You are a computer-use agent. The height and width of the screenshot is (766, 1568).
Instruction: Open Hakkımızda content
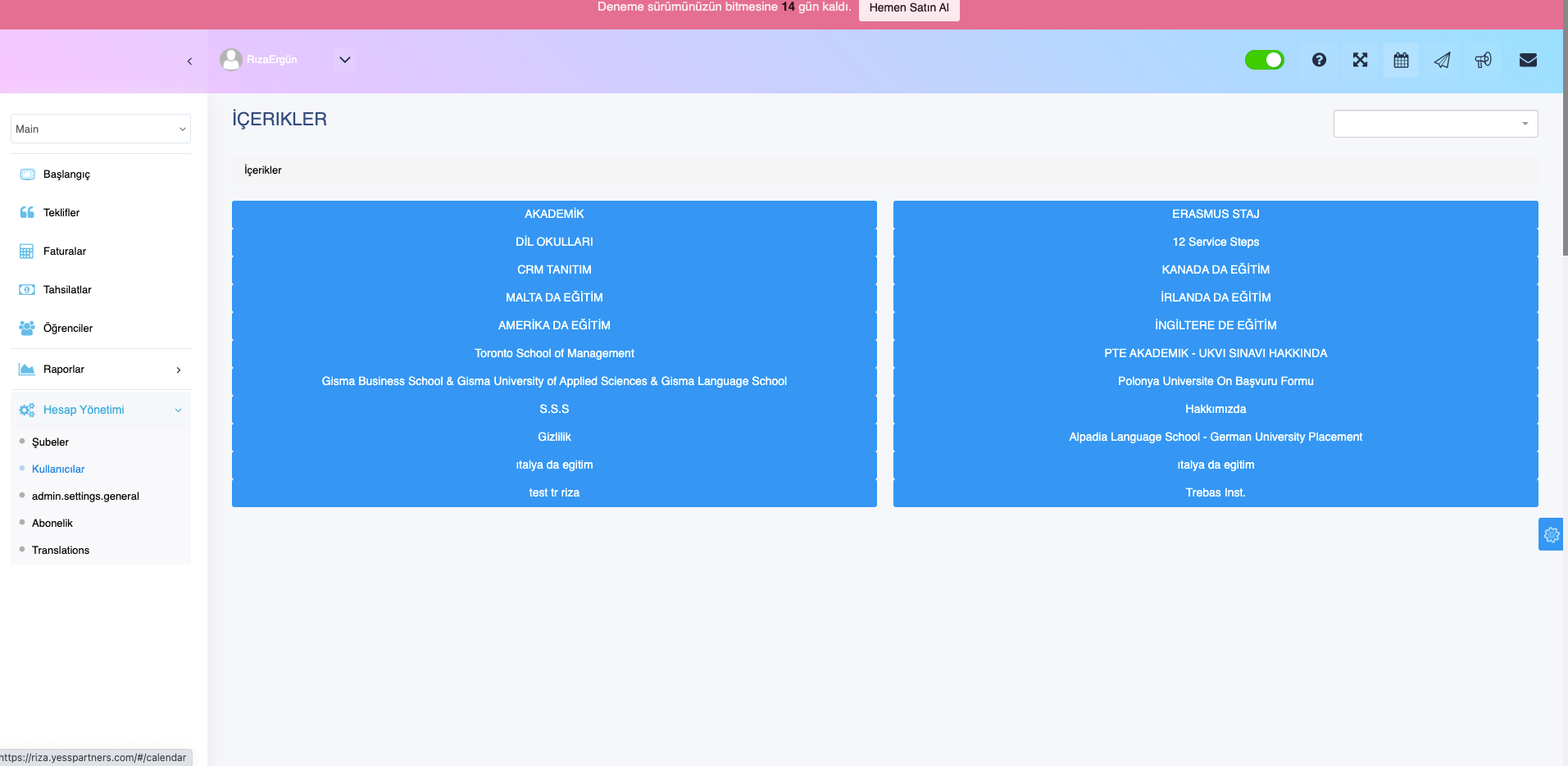(1216, 409)
